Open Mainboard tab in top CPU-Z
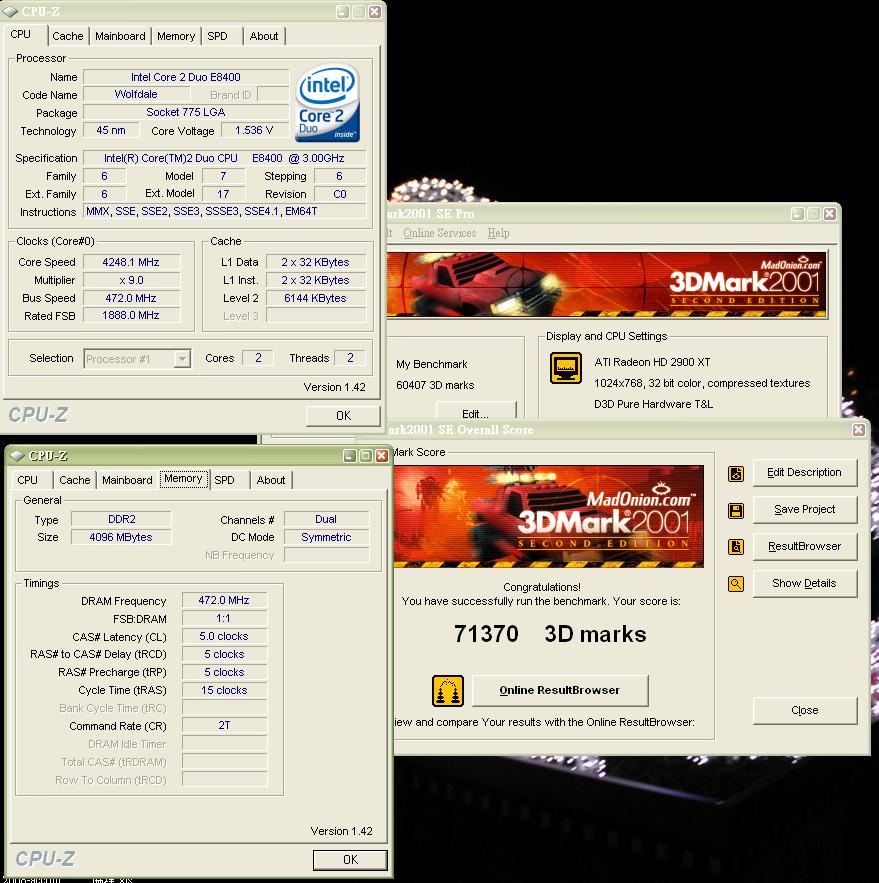The height and width of the screenshot is (883, 879). (x=120, y=36)
